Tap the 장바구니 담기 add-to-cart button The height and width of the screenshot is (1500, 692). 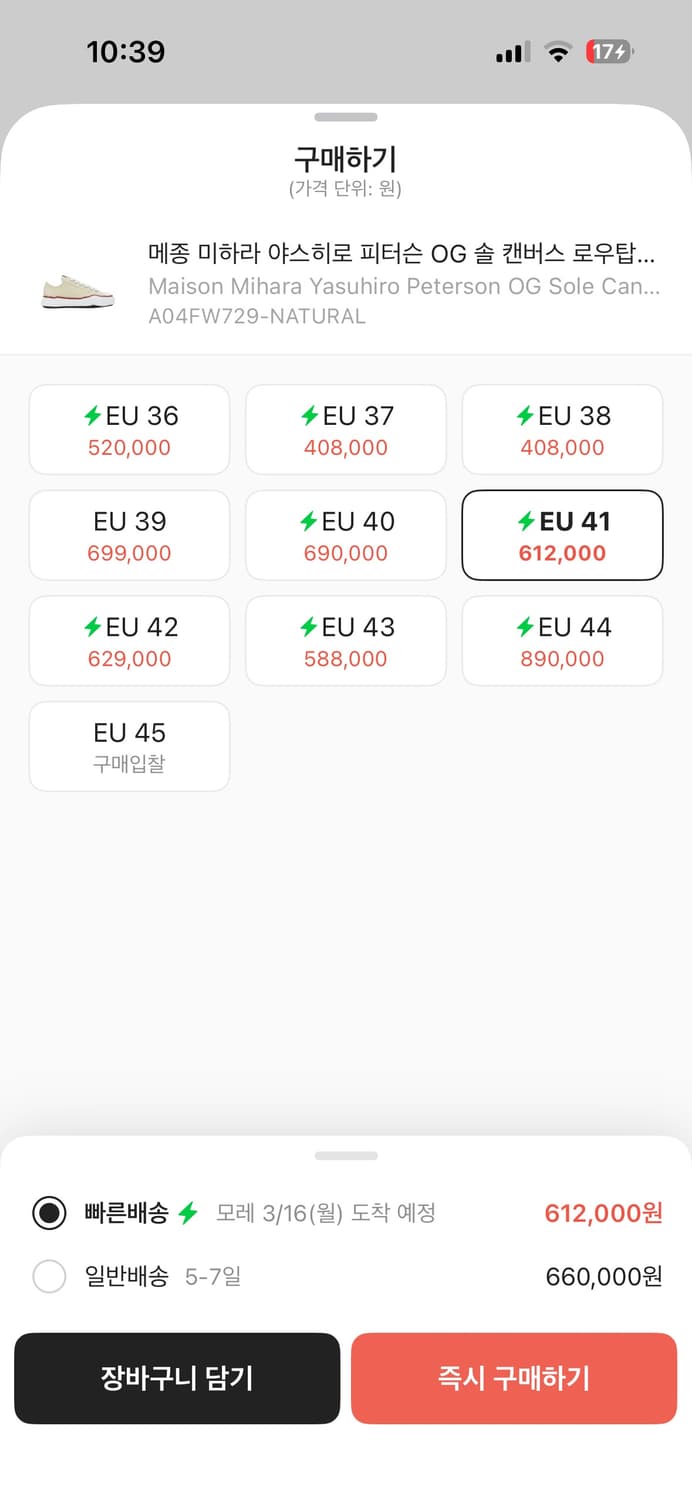pyautogui.click(x=177, y=1378)
